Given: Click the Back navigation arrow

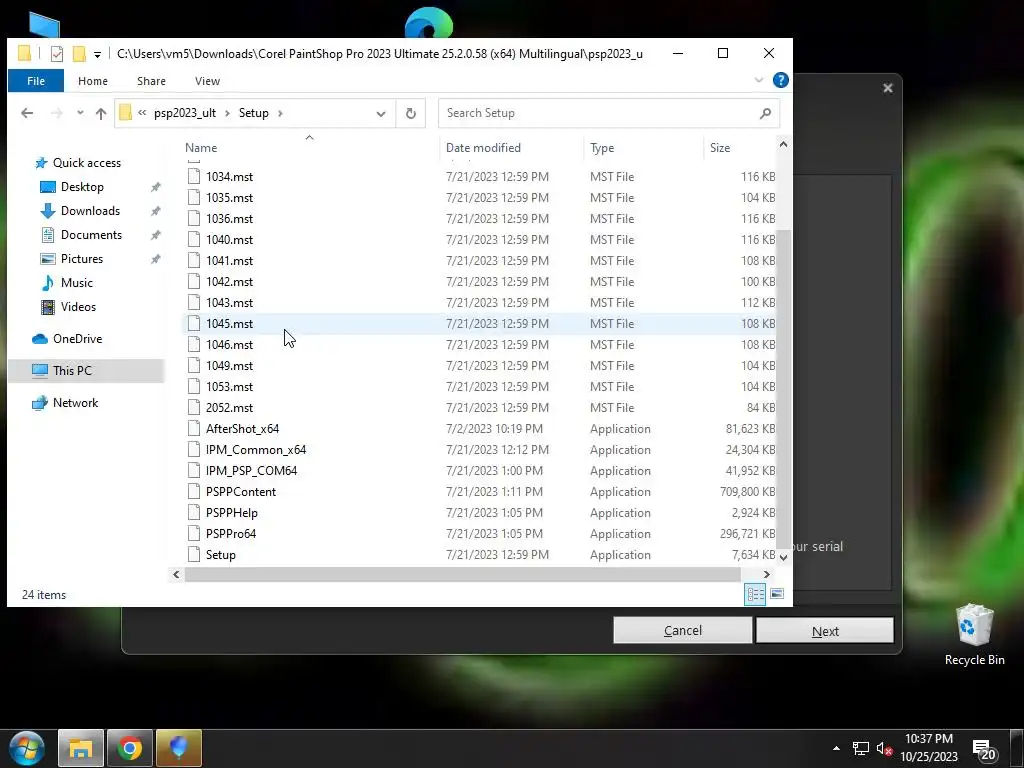Looking at the screenshot, I should pos(27,113).
